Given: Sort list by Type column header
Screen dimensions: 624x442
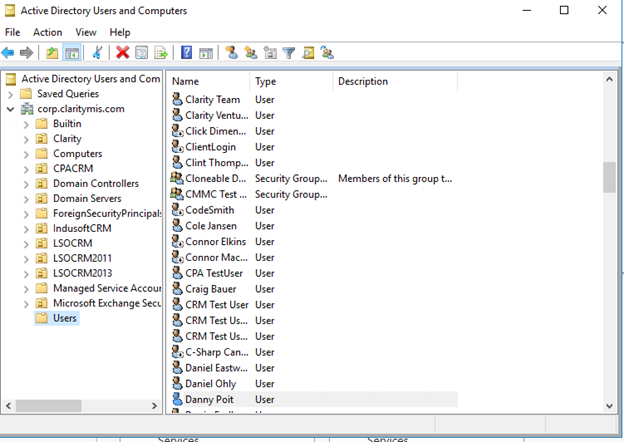Looking at the screenshot, I should (291, 81).
